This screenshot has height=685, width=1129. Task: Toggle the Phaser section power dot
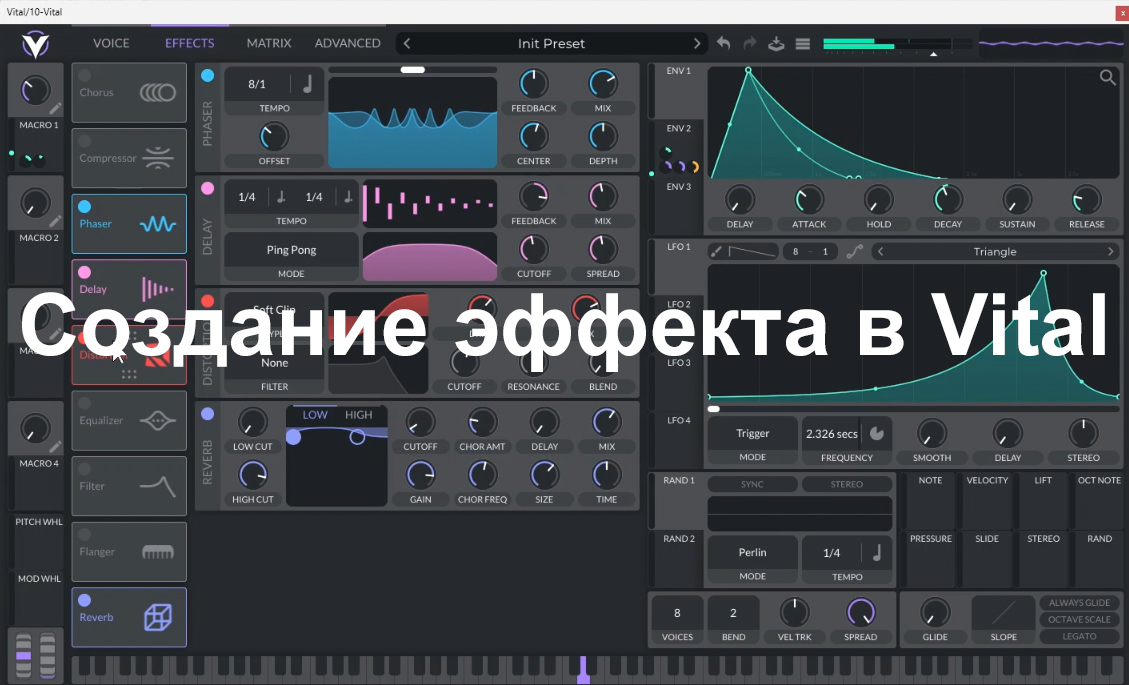coord(207,76)
